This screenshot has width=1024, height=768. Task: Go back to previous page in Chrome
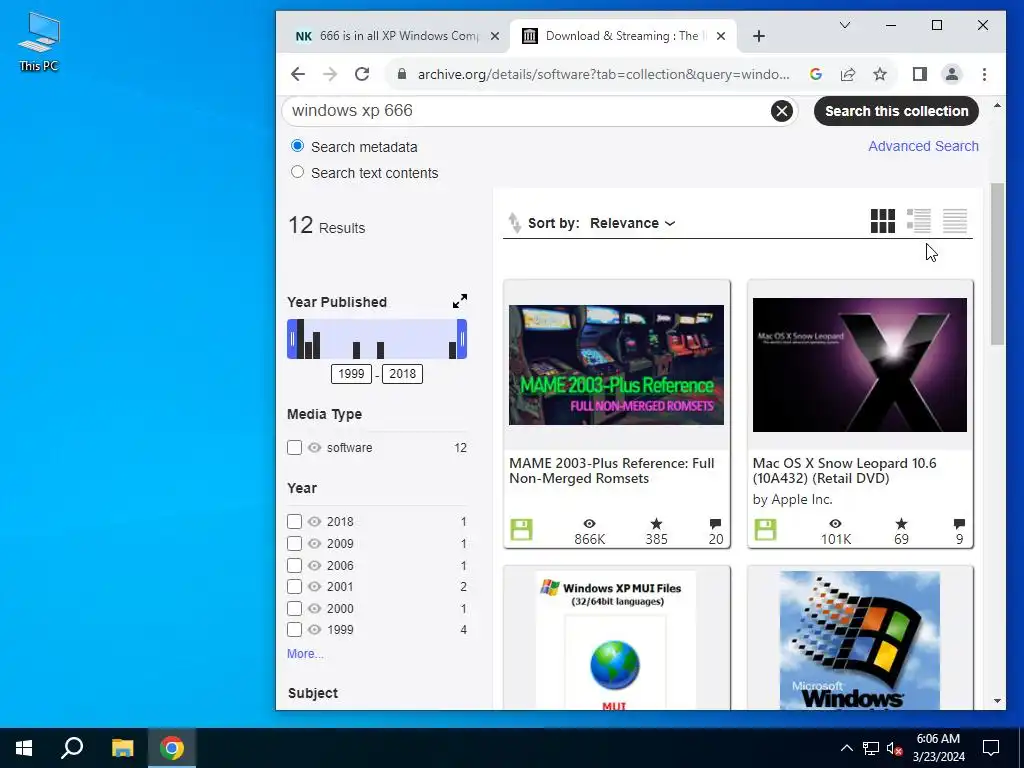coord(298,74)
